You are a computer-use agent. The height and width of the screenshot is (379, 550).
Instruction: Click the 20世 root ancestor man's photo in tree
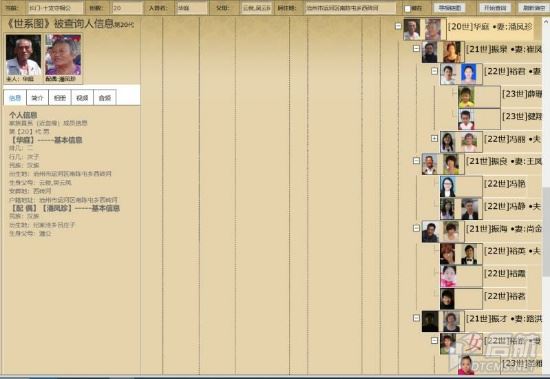(412, 29)
